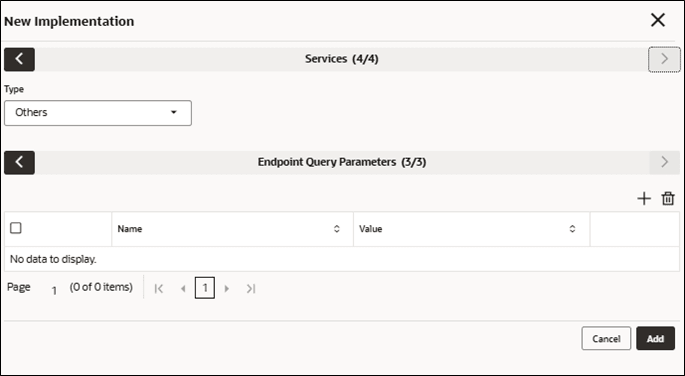Viewport: 685px width, 376px height.
Task: Click next arrow in Services header
Action: click(664, 59)
